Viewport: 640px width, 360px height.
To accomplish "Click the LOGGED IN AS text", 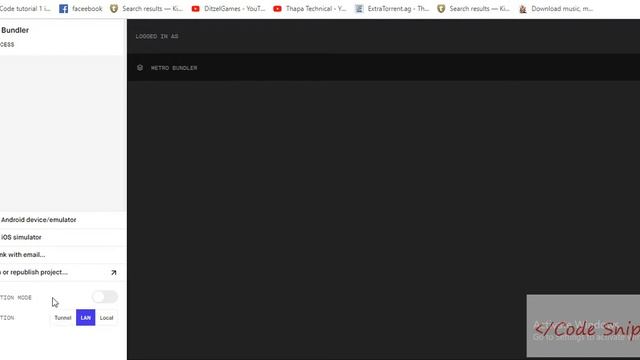I will pos(157,36).
